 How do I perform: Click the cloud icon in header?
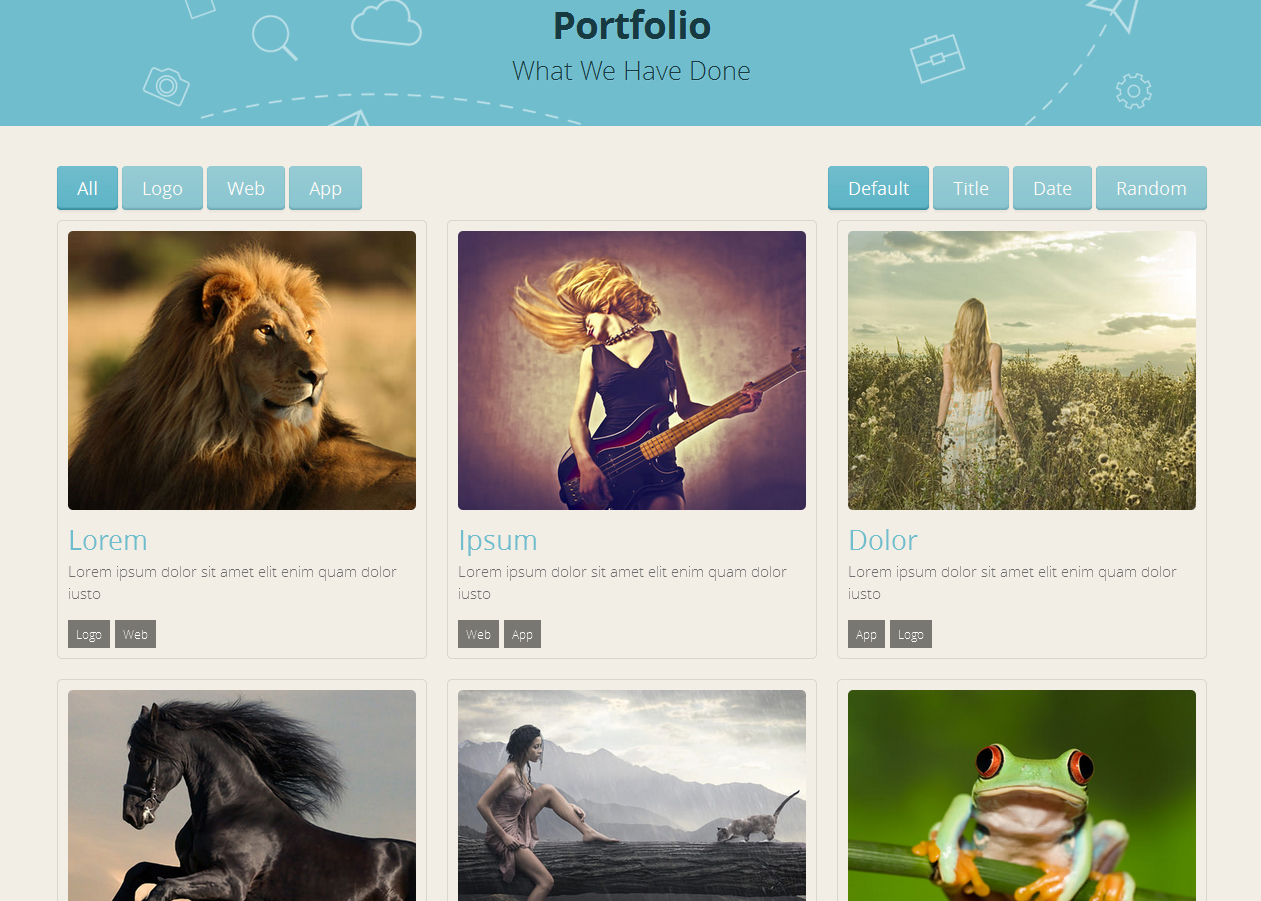(x=386, y=22)
